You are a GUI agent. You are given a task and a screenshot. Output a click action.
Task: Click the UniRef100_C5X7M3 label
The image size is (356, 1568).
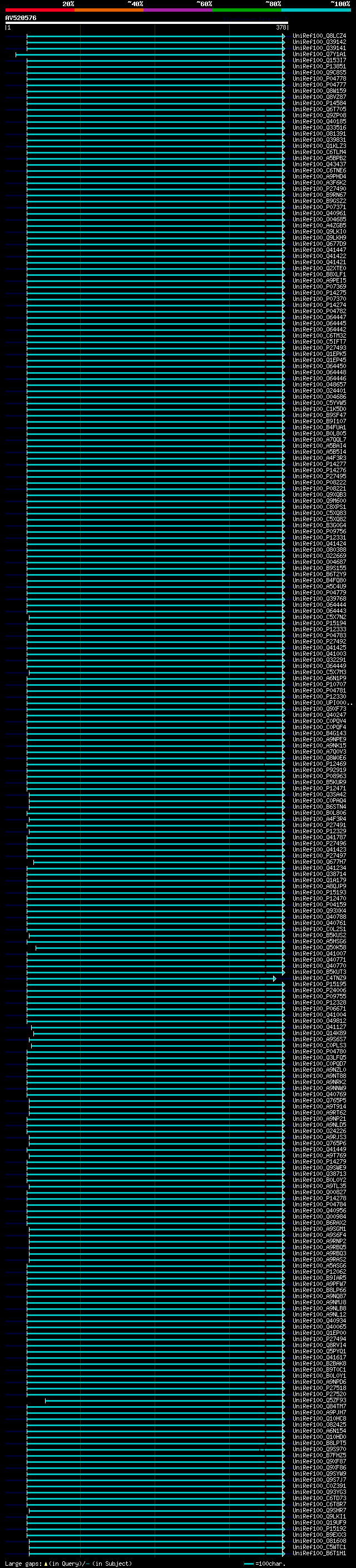point(319,672)
